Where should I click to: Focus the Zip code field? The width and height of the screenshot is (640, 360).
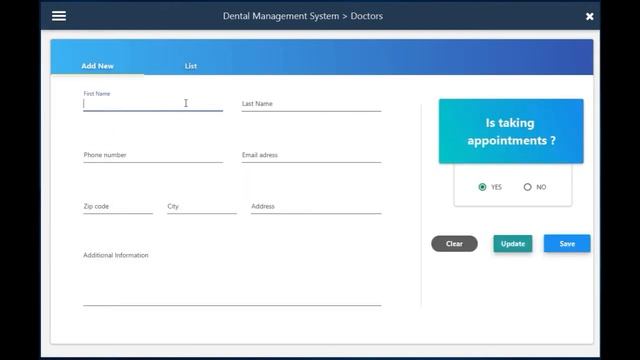[x=118, y=207]
